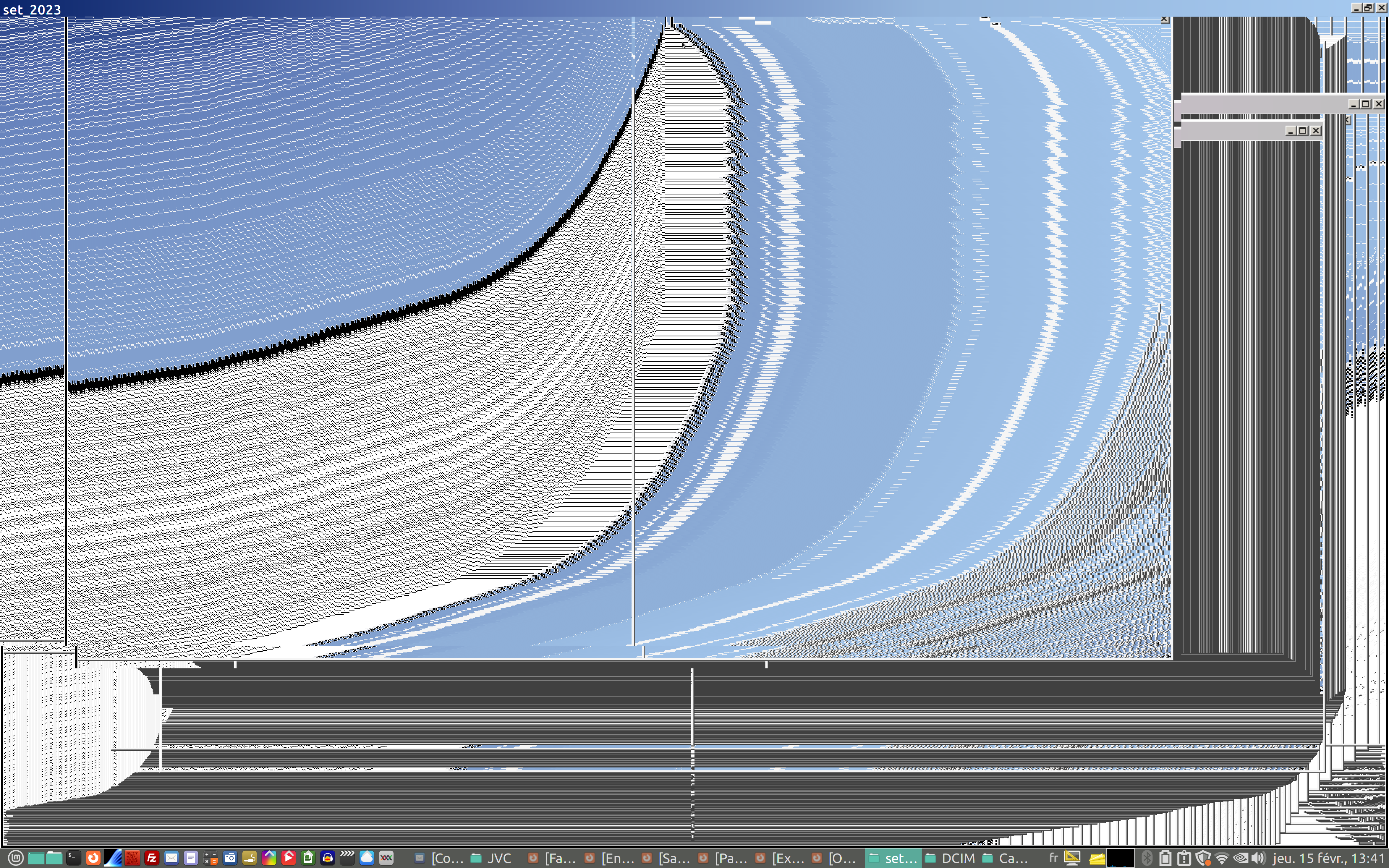1389x868 pixels.
Task: Launch the terminal from the panel
Action: [73, 858]
